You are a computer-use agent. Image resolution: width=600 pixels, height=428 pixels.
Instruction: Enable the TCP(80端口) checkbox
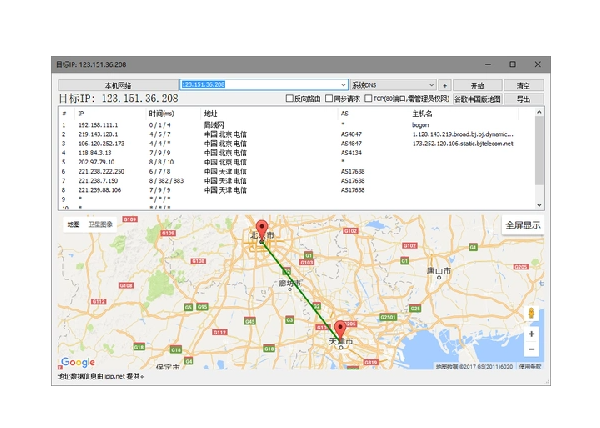(x=368, y=98)
